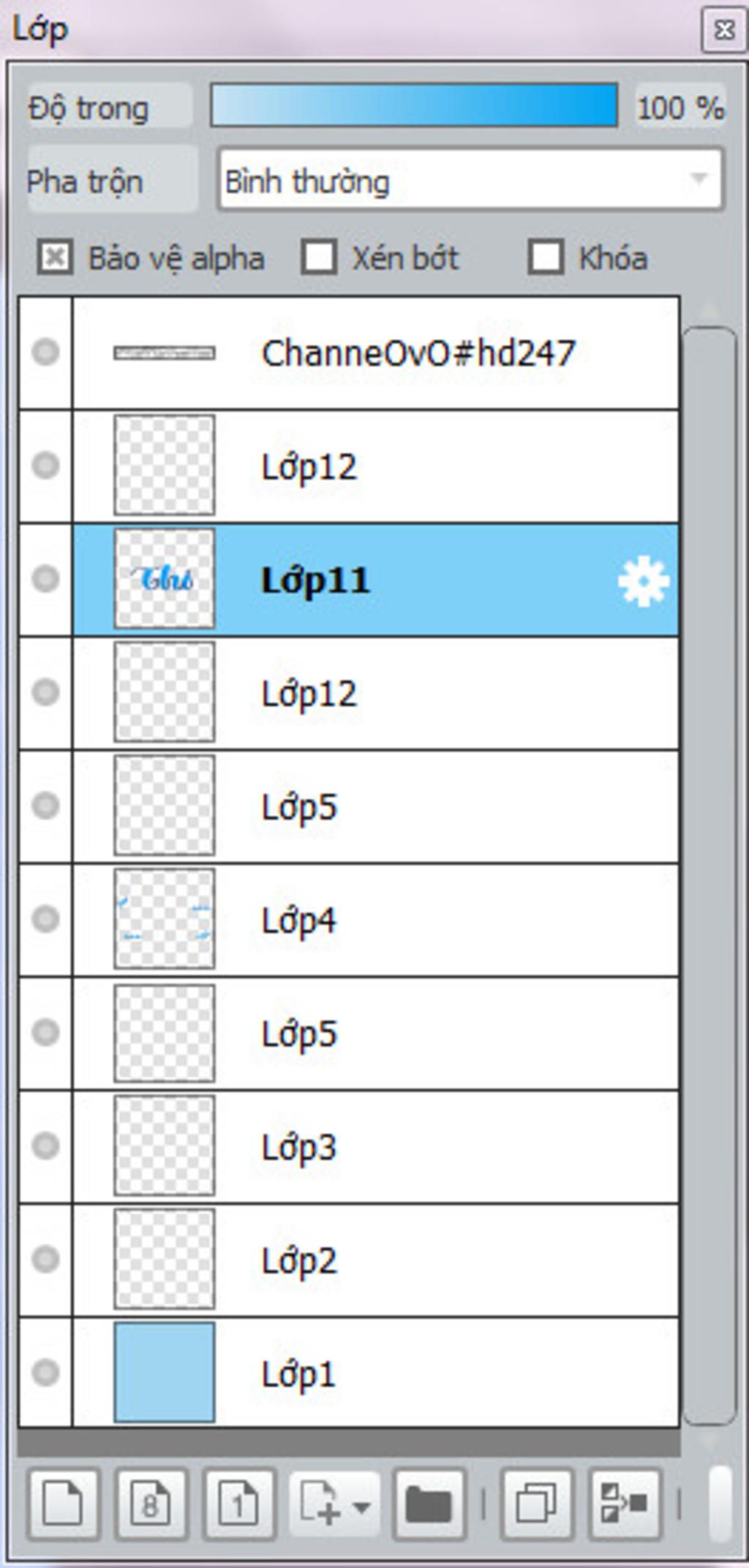Close the Lớp panel
Viewport: 749px width, 1568px height.
click(724, 30)
